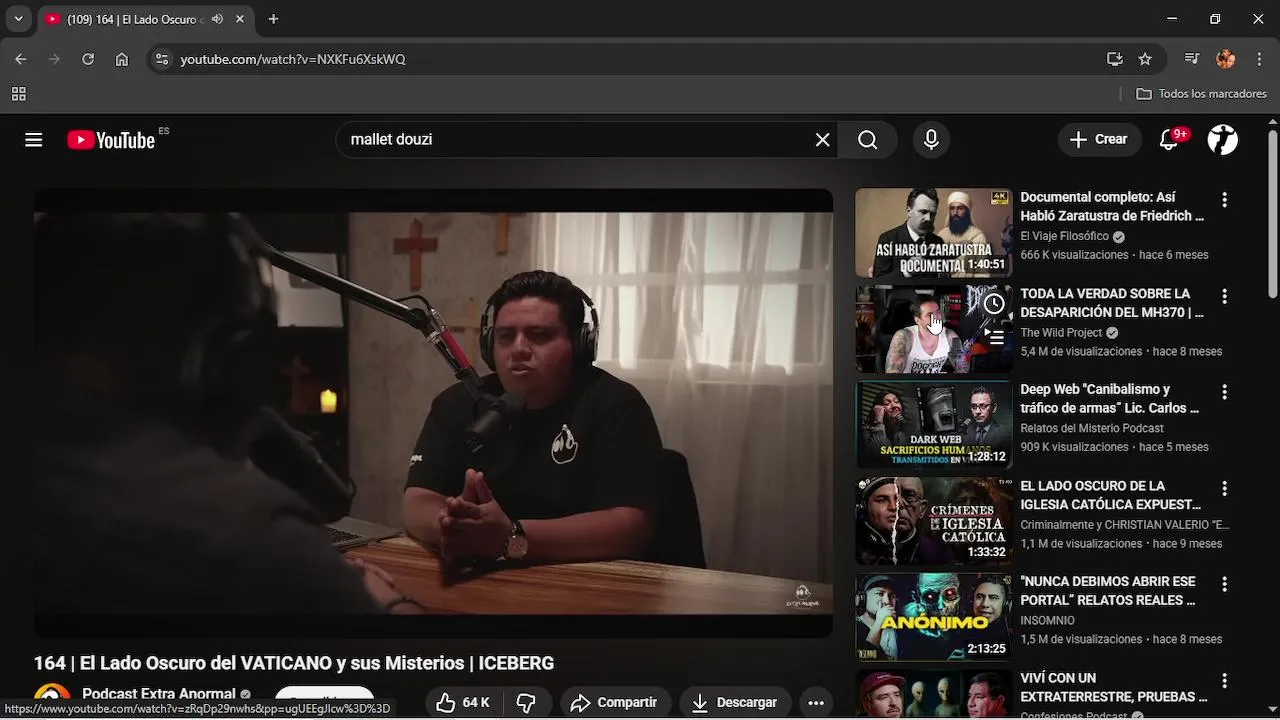
Task: Dislike the video with thumbs down
Action: (x=527, y=702)
